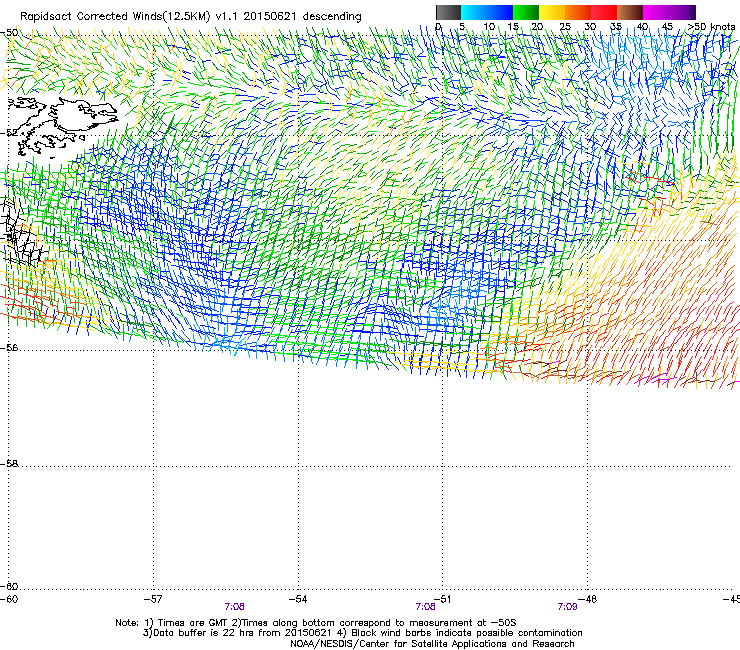The width and height of the screenshot is (740, 650).
Task: Click the brown 35-40 knots color swatch
Action: click(x=630, y=12)
